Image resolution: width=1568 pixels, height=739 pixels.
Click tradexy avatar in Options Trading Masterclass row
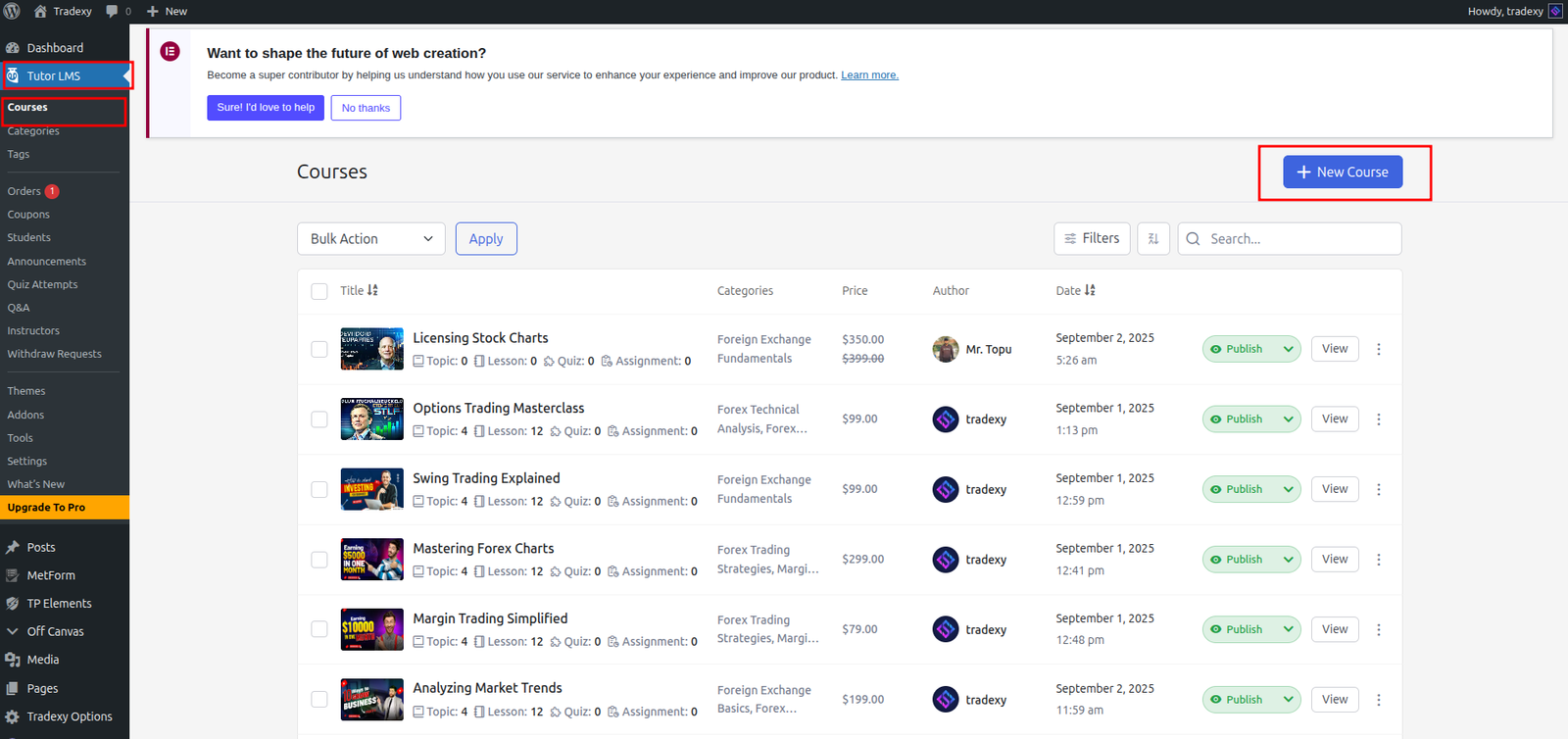(x=946, y=419)
